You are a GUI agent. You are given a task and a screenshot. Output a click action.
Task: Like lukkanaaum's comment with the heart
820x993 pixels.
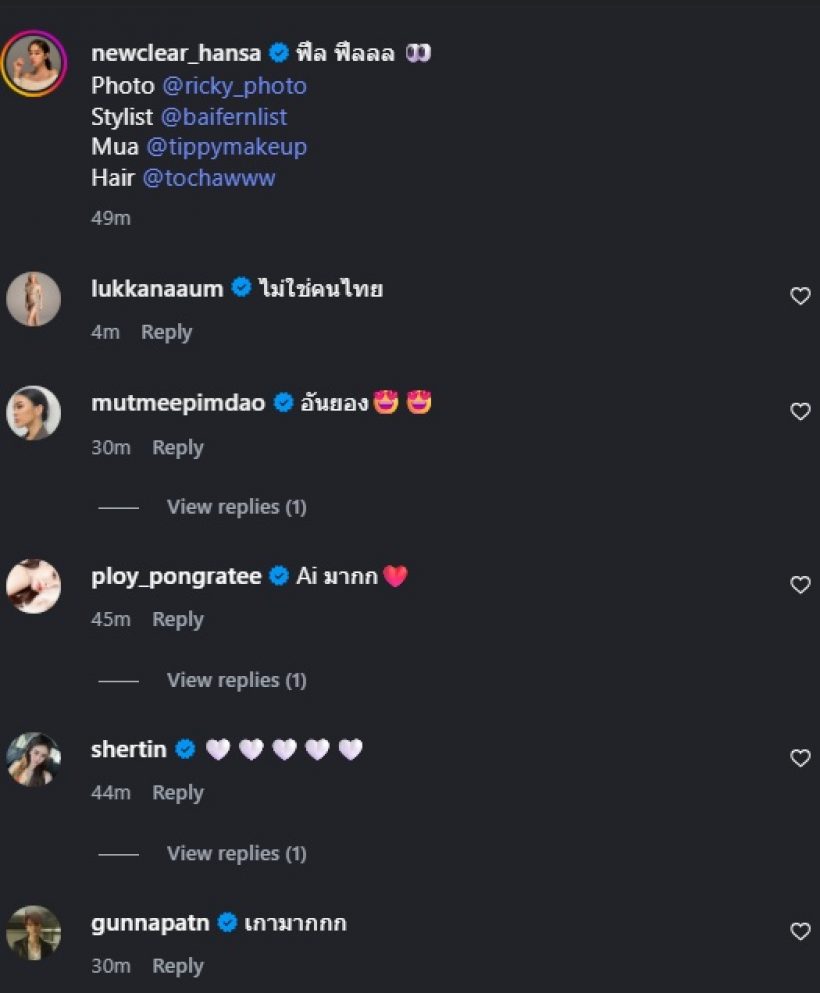(800, 296)
